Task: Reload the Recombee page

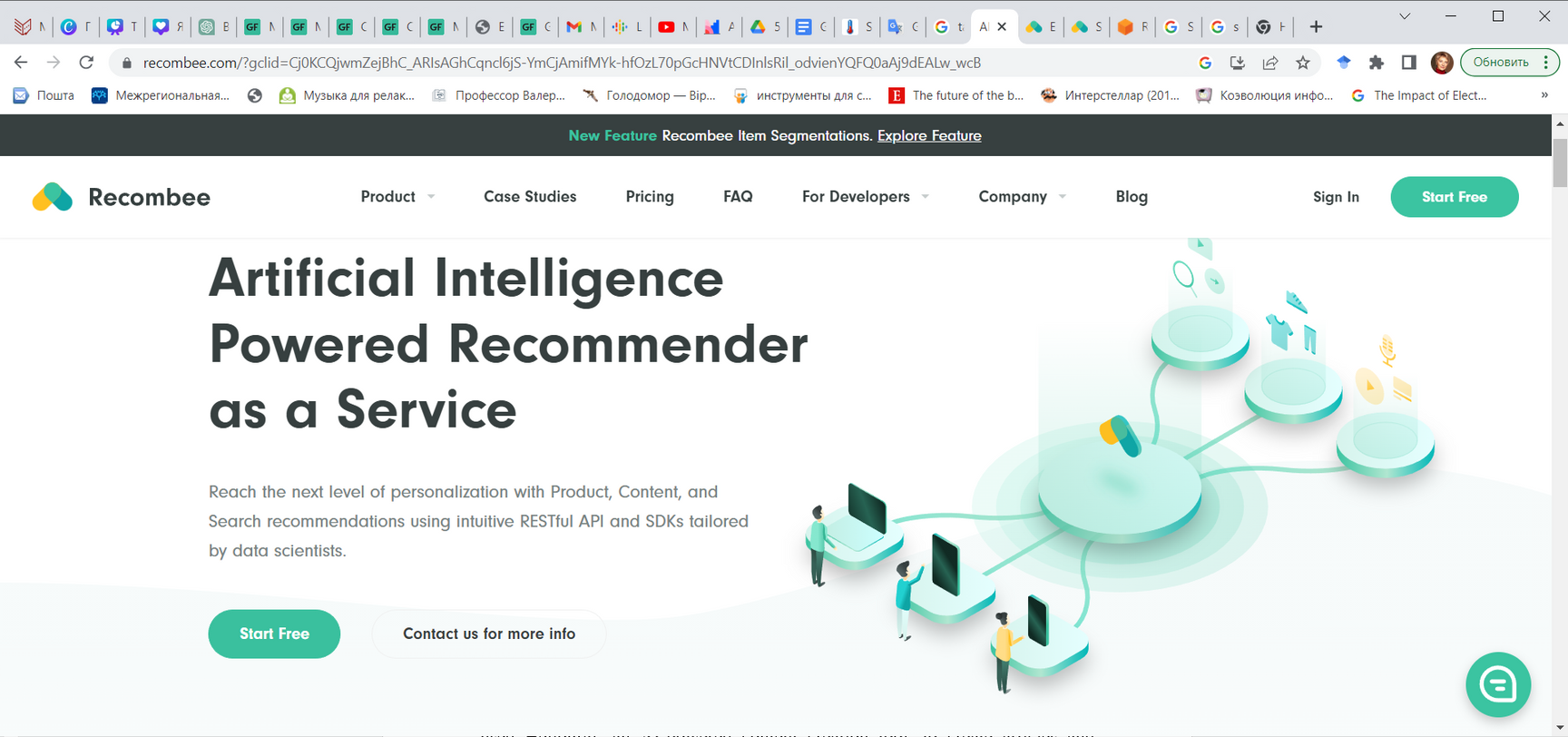Action: tap(86, 63)
